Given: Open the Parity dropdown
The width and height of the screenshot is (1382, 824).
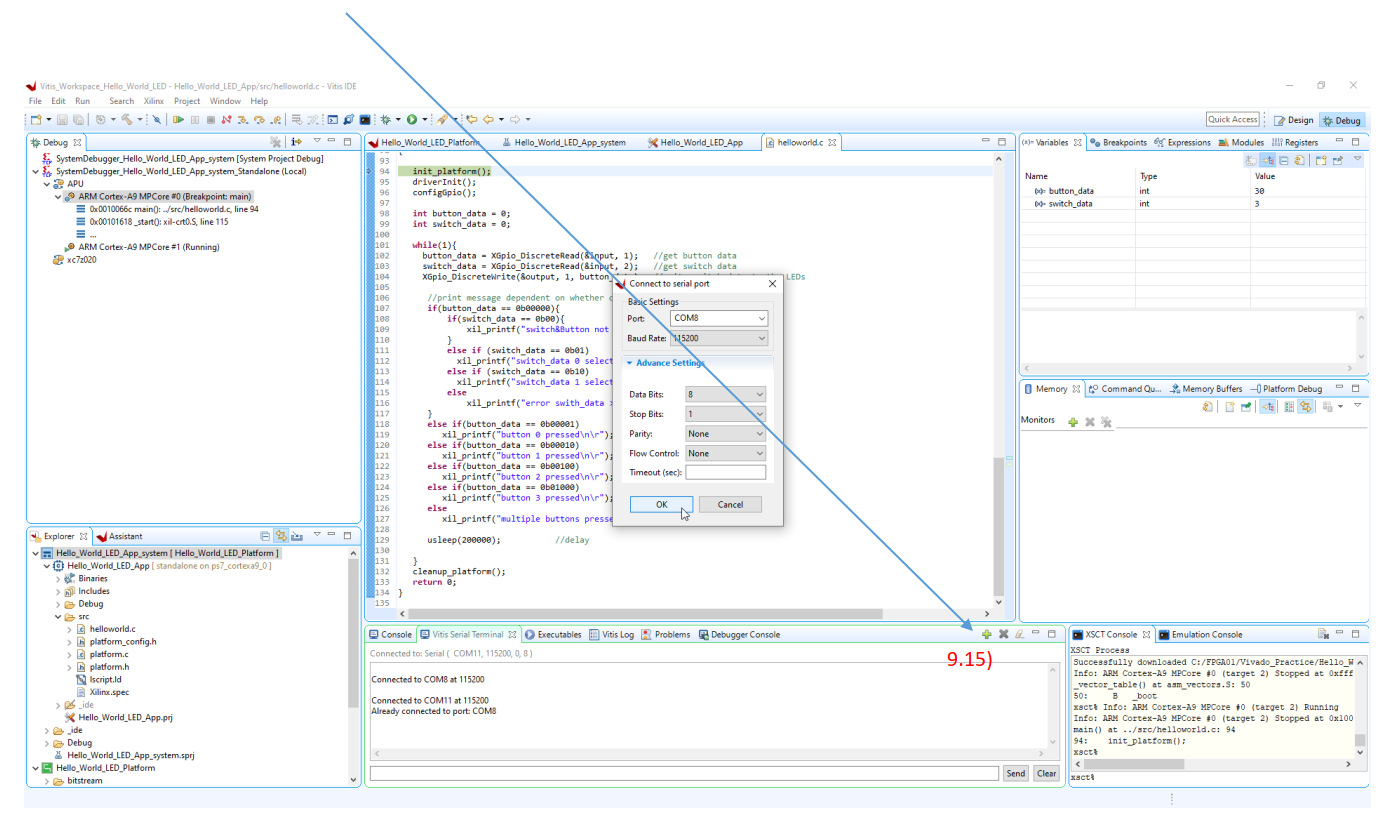Looking at the screenshot, I should 725,434.
